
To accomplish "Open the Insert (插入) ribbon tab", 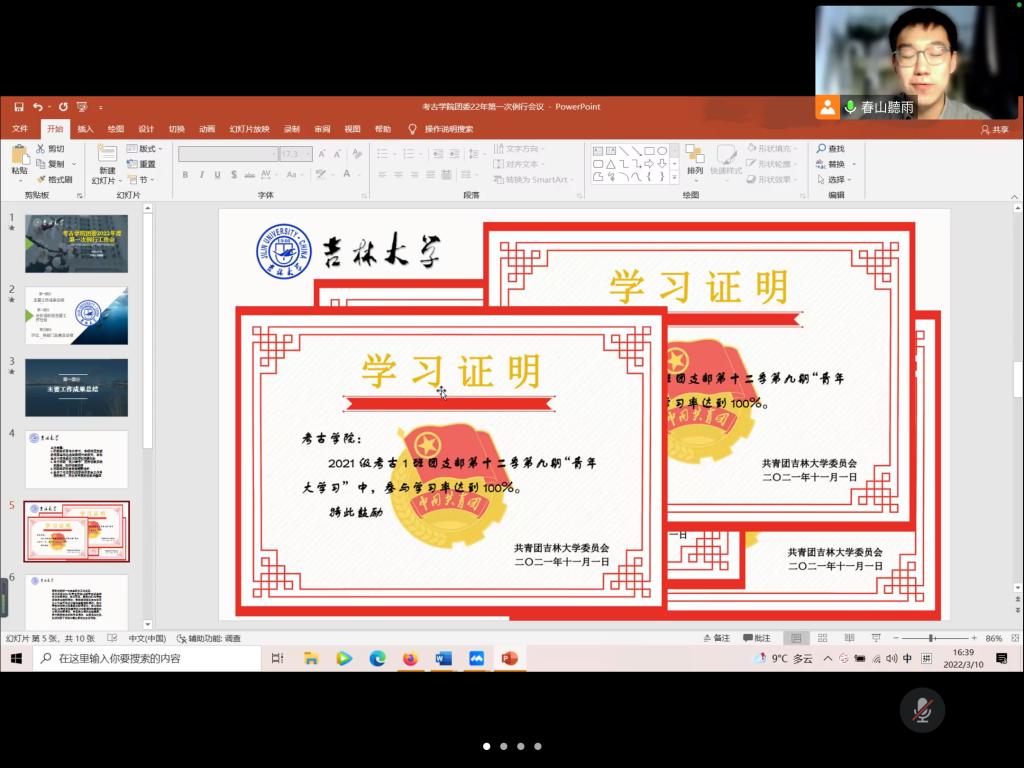I will point(85,129).
